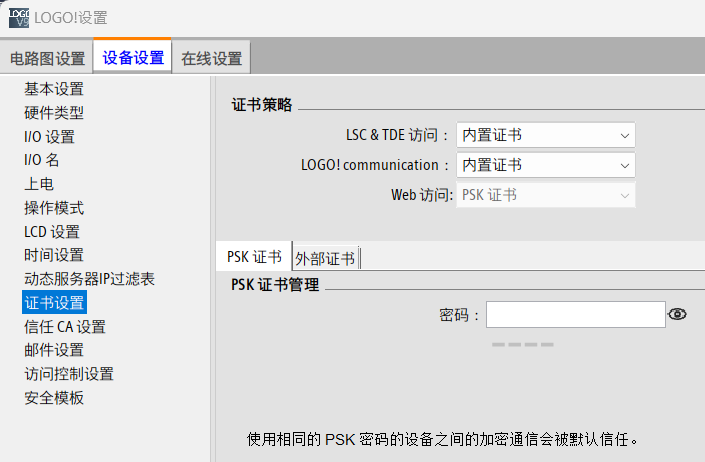Select 硬件类型 in the sidebar
Viewport: 705px width, 462px height.
(x=54, y=113)
